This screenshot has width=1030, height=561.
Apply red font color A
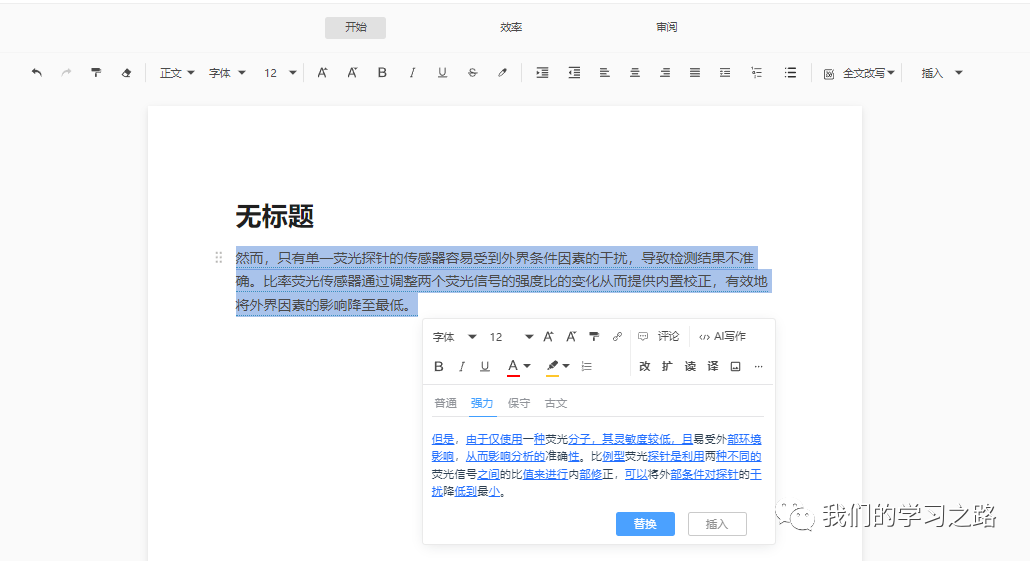(x=513, y=367)
